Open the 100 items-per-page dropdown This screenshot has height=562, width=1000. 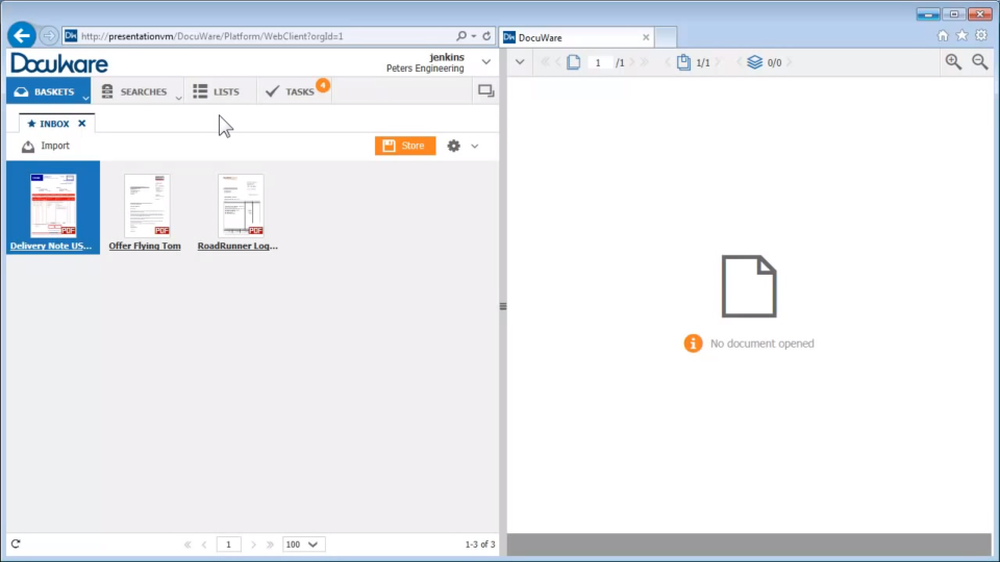(x=303, y=545)
